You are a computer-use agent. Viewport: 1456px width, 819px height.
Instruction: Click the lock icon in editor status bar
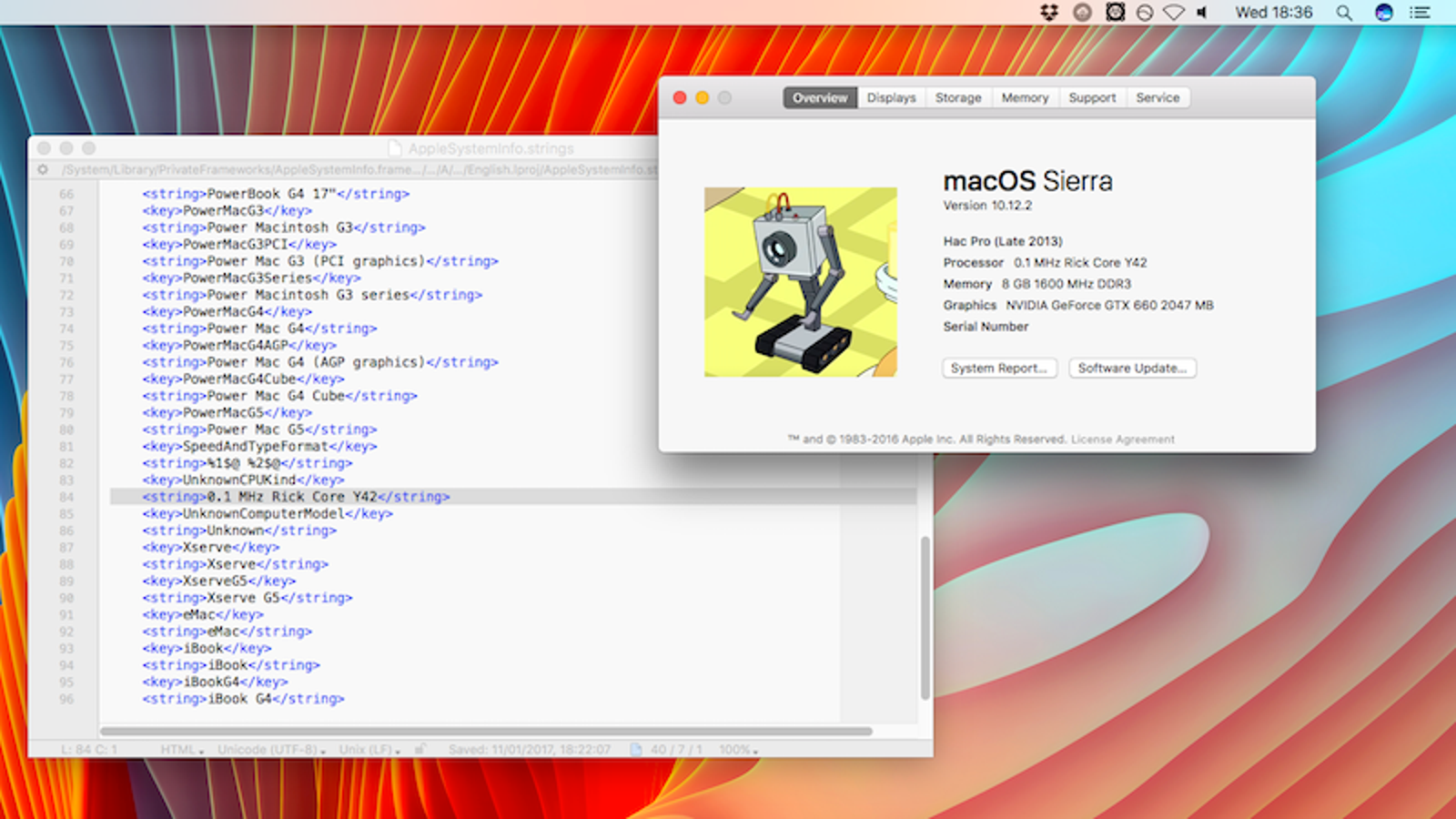[x=420, y=750]
